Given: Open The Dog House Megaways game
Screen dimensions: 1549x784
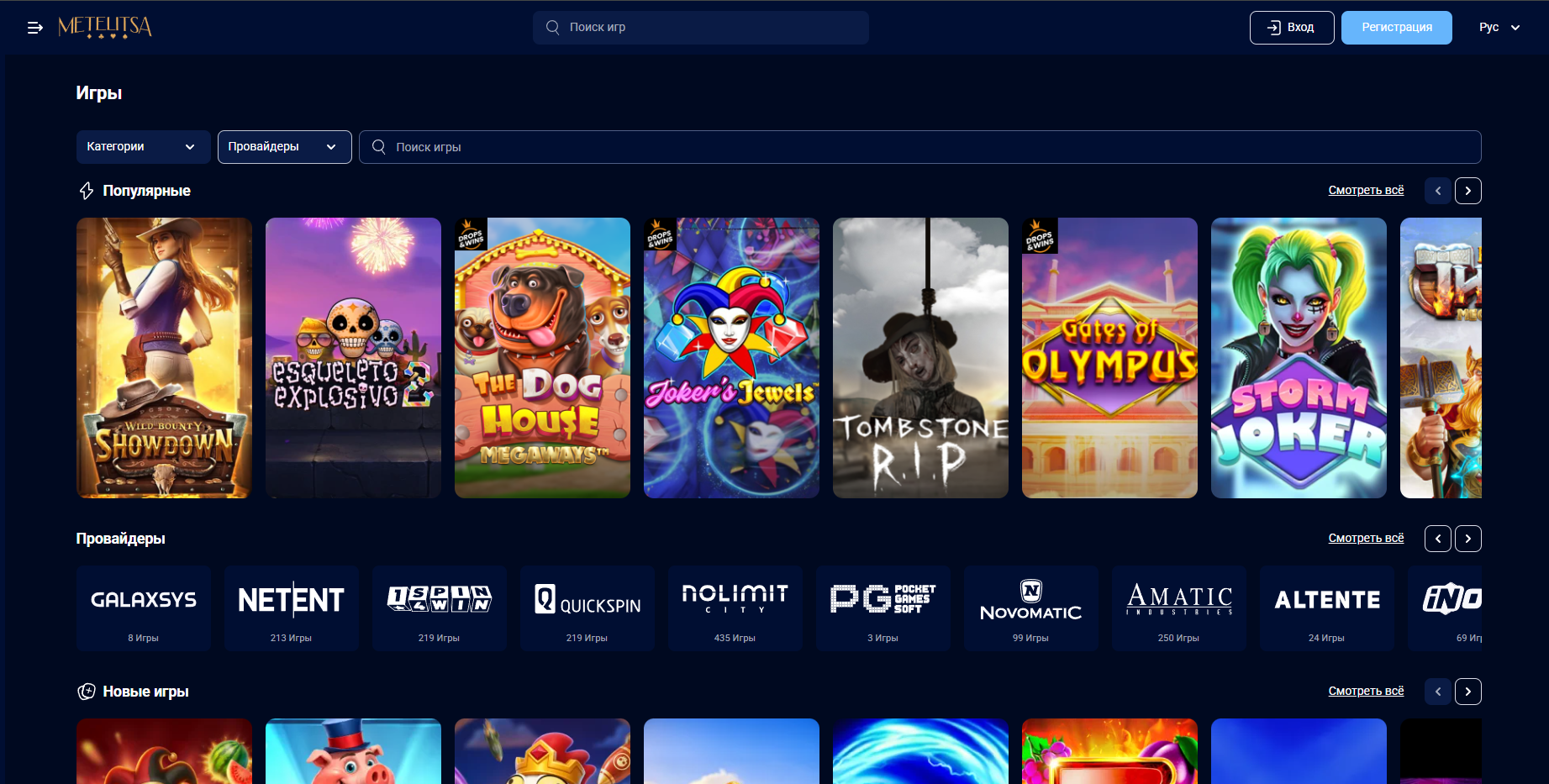Looking at the screenshot, I should [542, 358].
